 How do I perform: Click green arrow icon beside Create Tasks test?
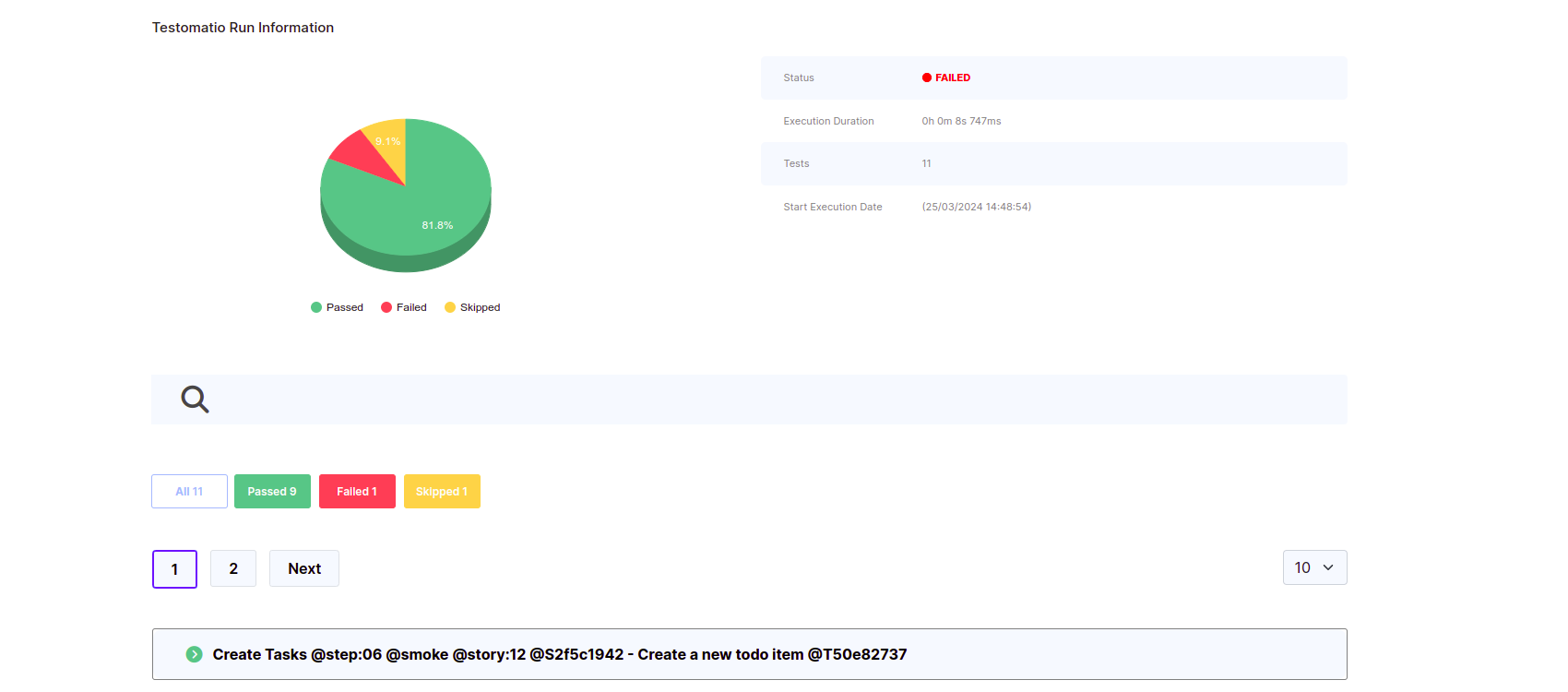coord(194,654)
